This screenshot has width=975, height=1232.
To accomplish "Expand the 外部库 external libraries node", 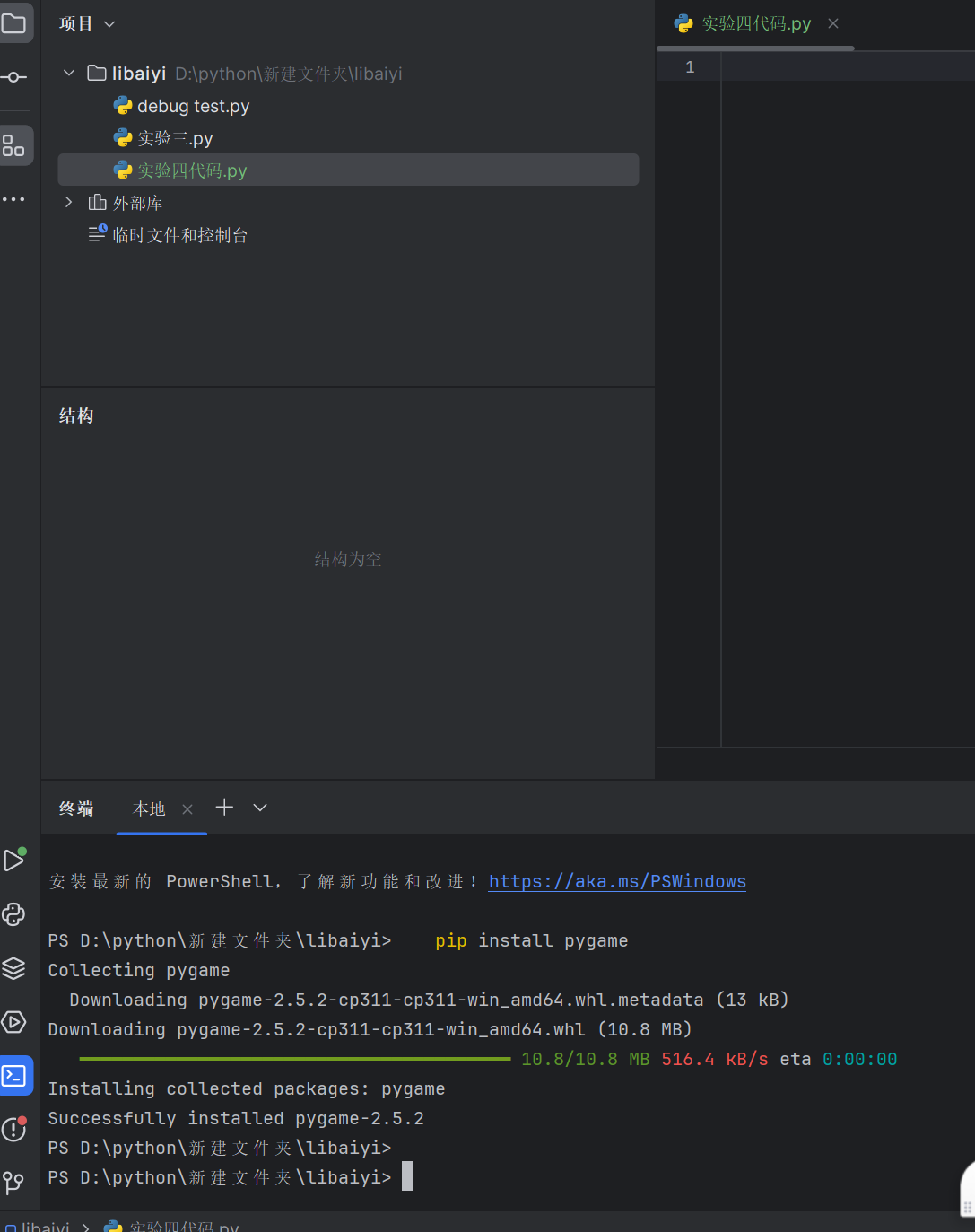I will (x=69, y=203).
